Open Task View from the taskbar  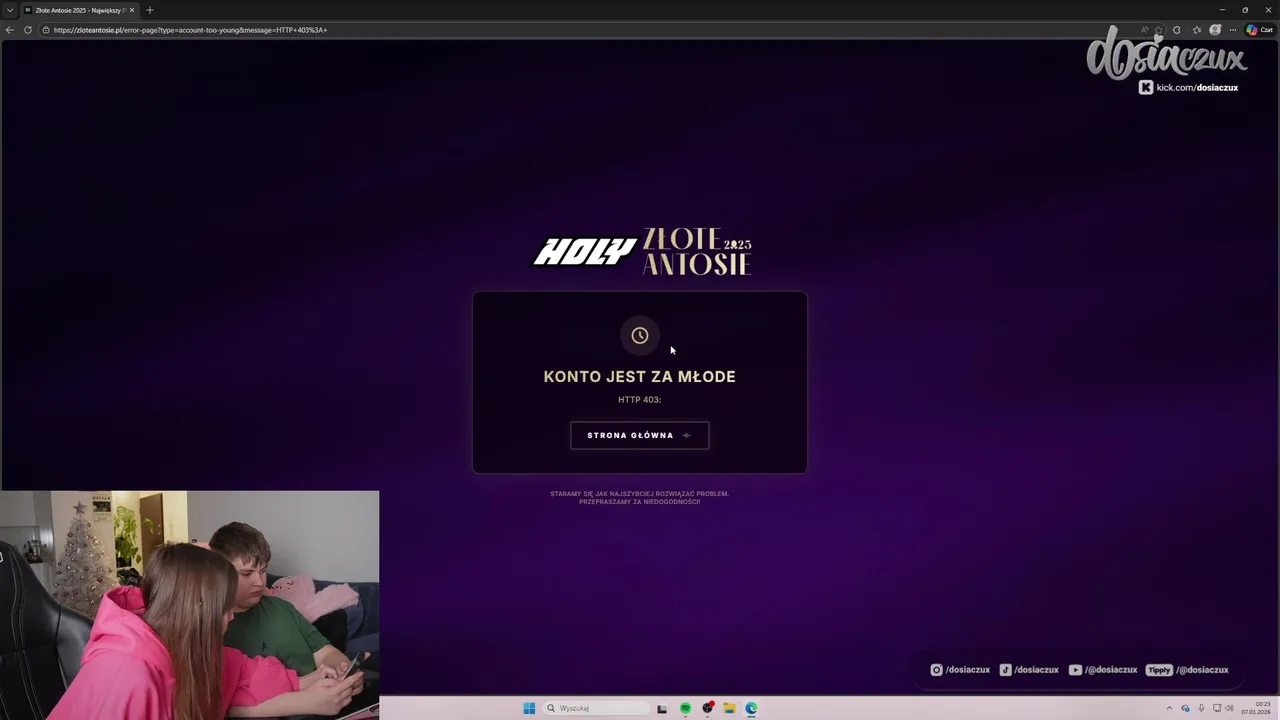(662, 708)
